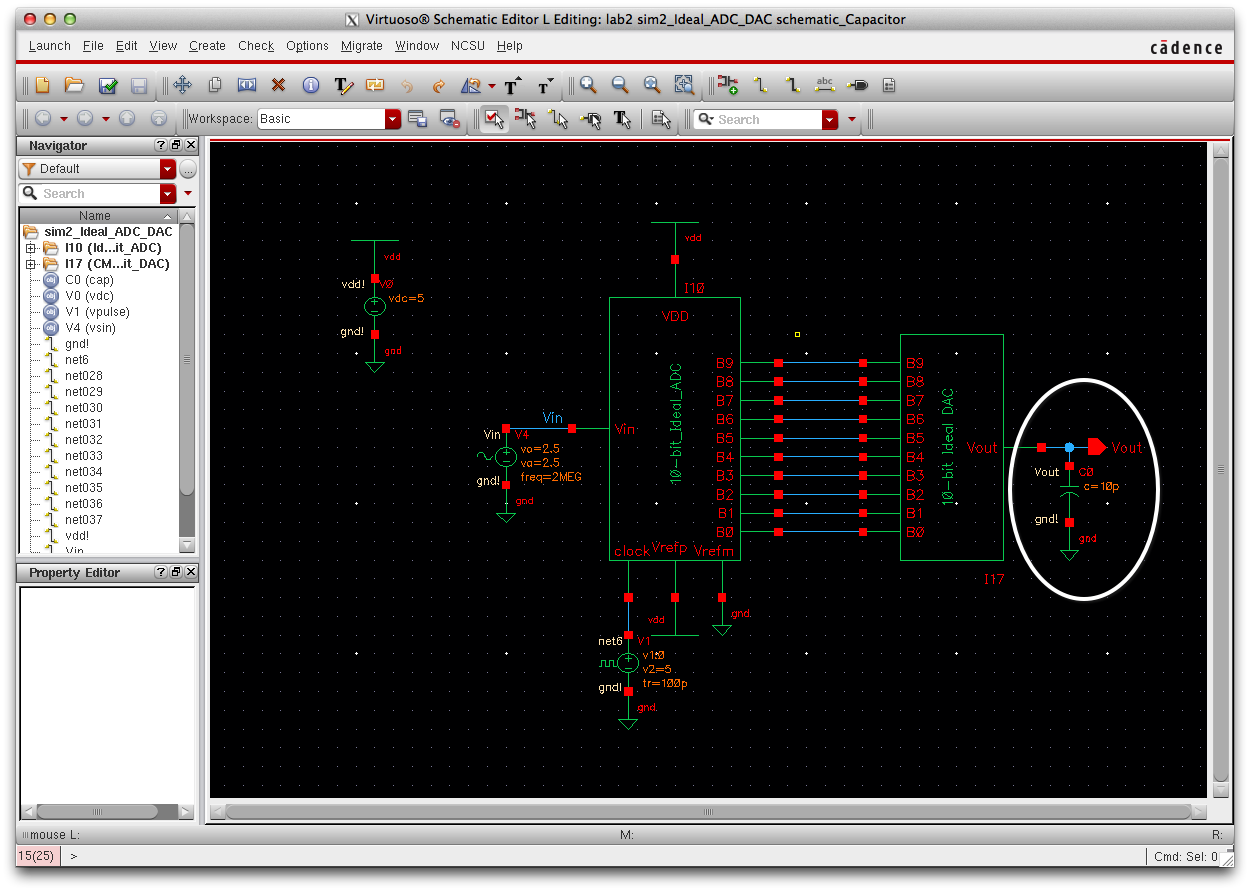Click the Check and Save icon
Screen dimensions: 1250x891
(107, 85)
